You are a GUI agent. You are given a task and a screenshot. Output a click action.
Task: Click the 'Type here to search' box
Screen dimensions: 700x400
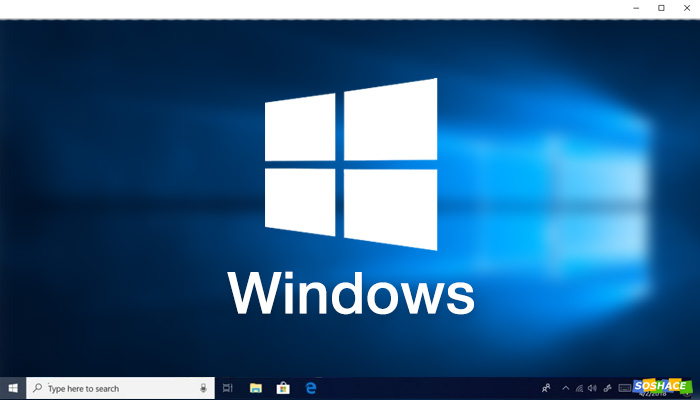(x=121, y=388)
